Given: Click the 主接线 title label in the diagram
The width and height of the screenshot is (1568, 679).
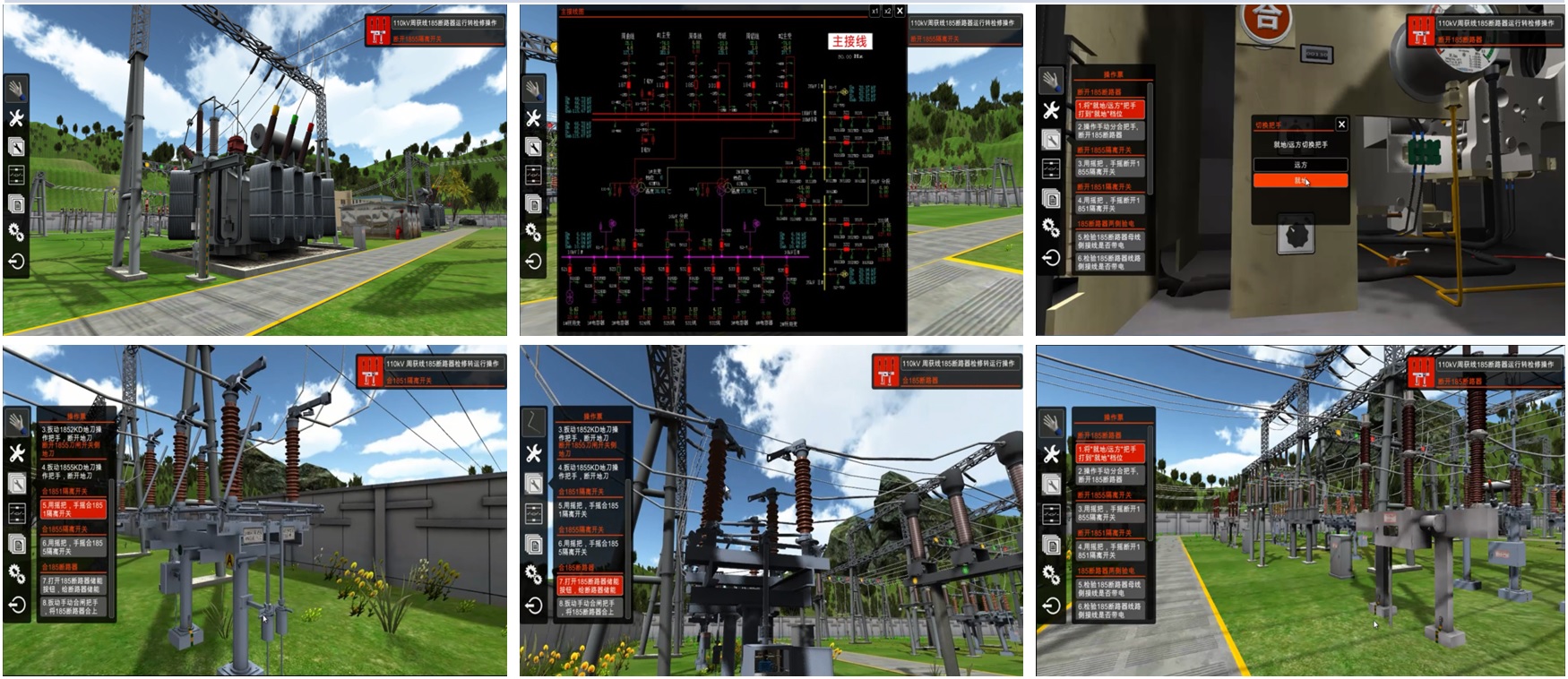Looking at the screenshot, I should (x=849, y=41).
